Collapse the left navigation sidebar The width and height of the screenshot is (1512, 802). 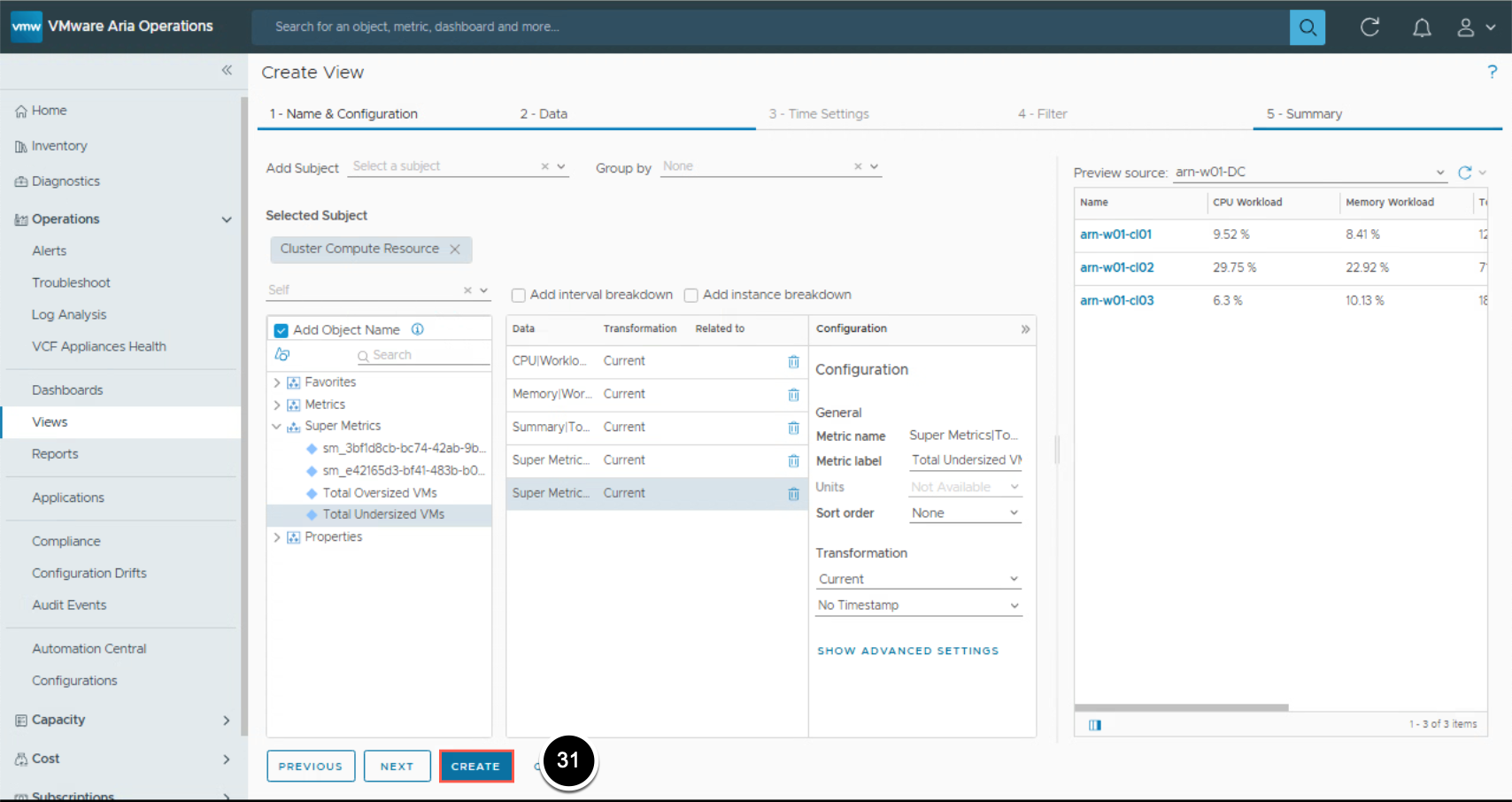click(227, 70)
